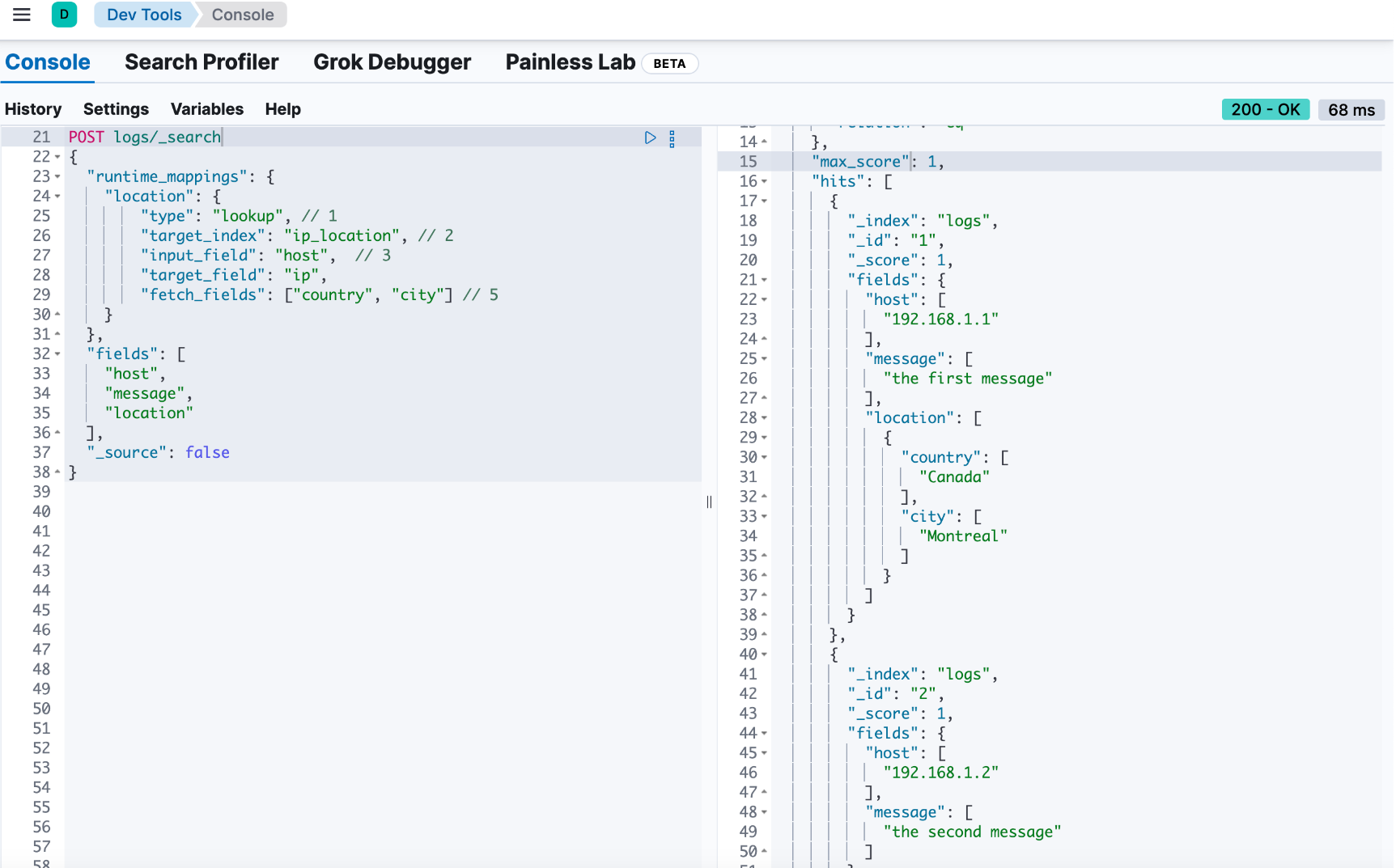Switch to the Search Profiler tab
The height and width of the screenshot is (868, 1396).
point(202,62)
